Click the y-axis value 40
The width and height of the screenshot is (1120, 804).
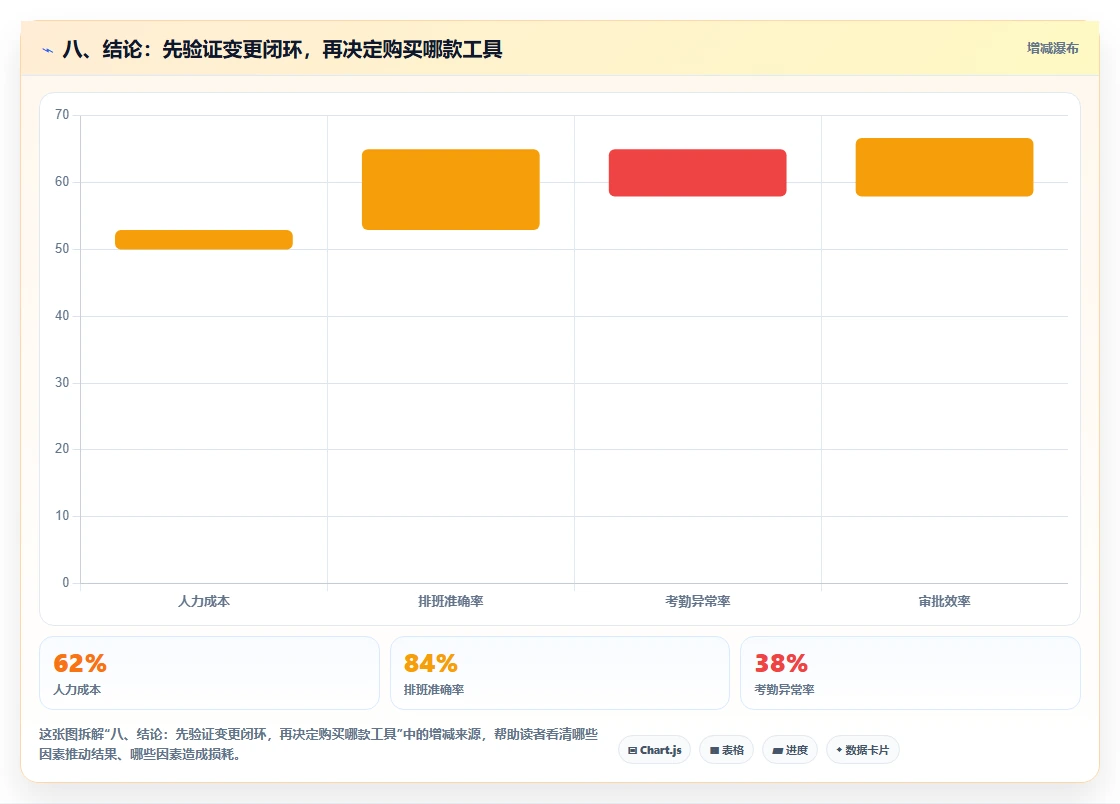62,315
